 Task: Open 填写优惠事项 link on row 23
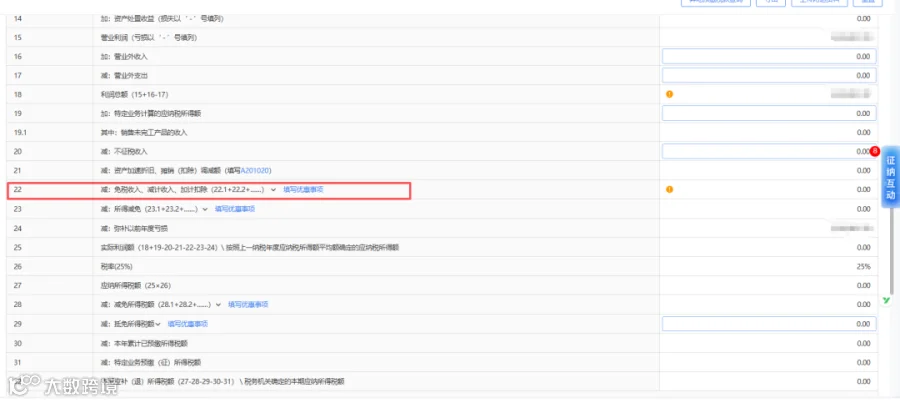click(235, 209)
